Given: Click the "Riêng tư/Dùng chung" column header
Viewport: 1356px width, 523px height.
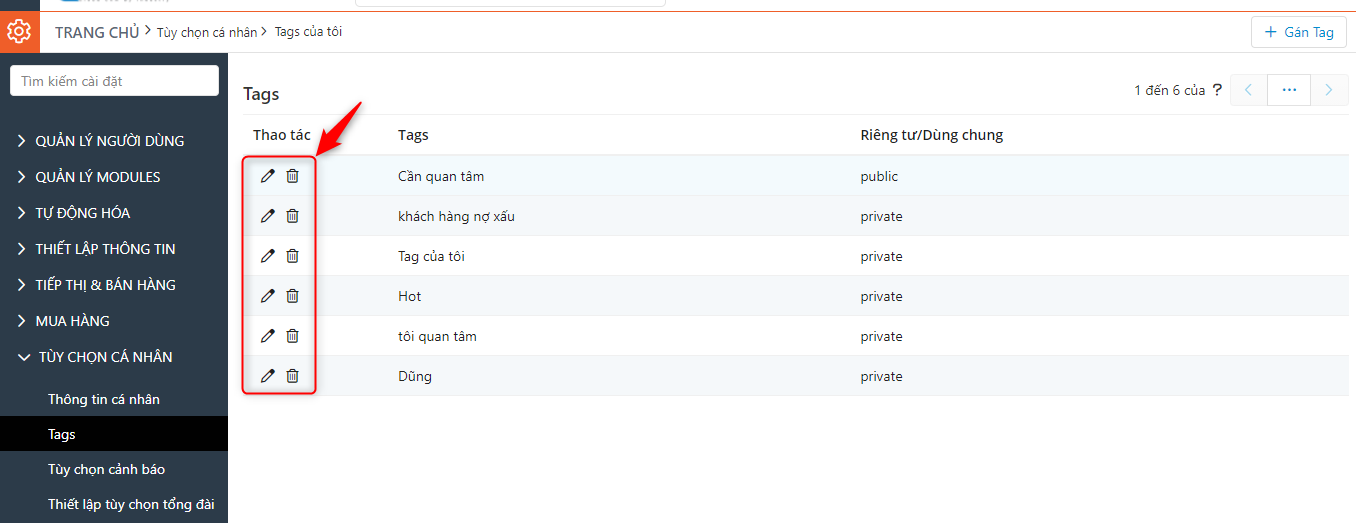Looking at the screenshot, I should pos(932,135).
